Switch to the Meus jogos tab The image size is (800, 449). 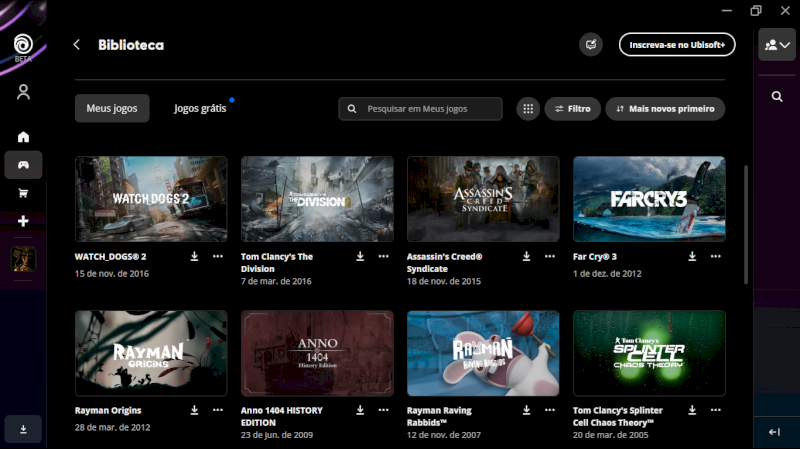112,108
